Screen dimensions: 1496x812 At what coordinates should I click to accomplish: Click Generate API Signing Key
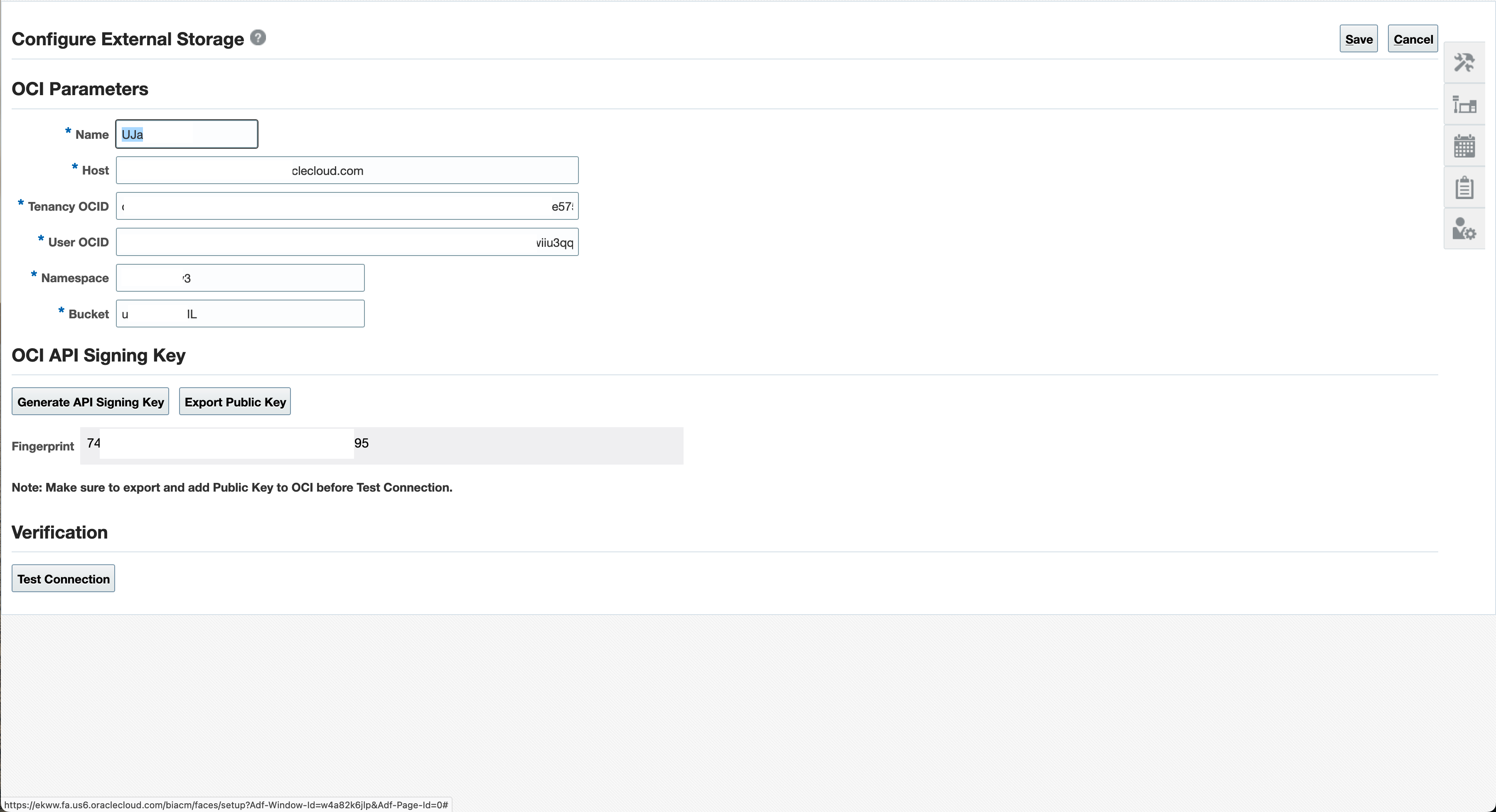(x=90, y=401)
